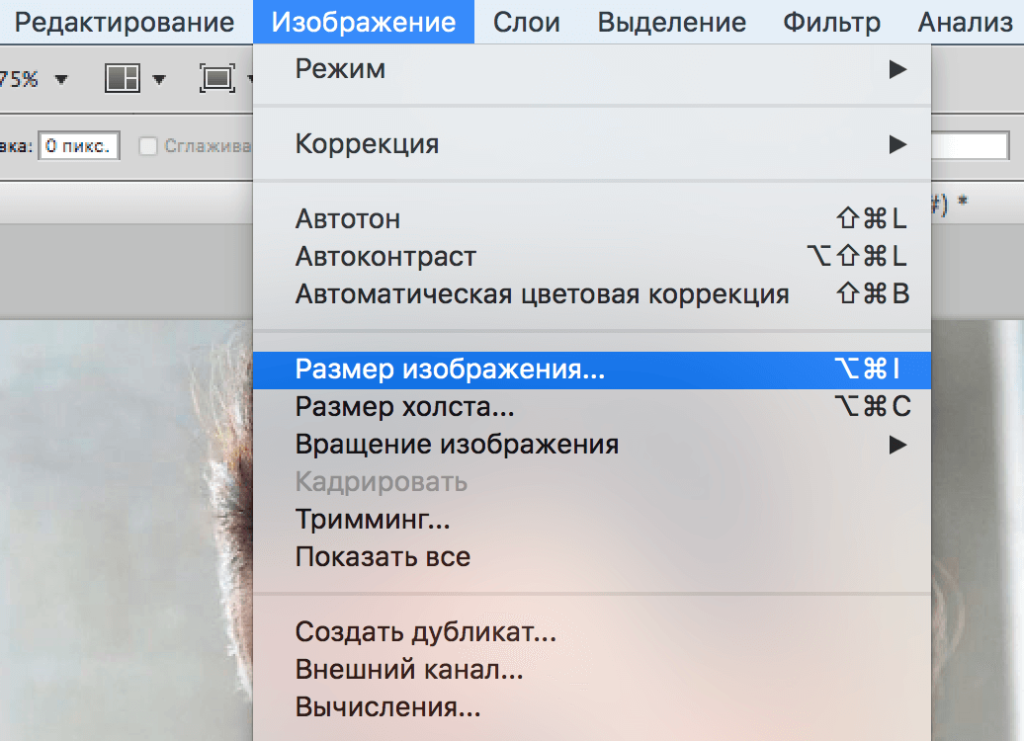Expand the Вращение изображения submenu
The image size is (1024, 741).
(897, 444)
